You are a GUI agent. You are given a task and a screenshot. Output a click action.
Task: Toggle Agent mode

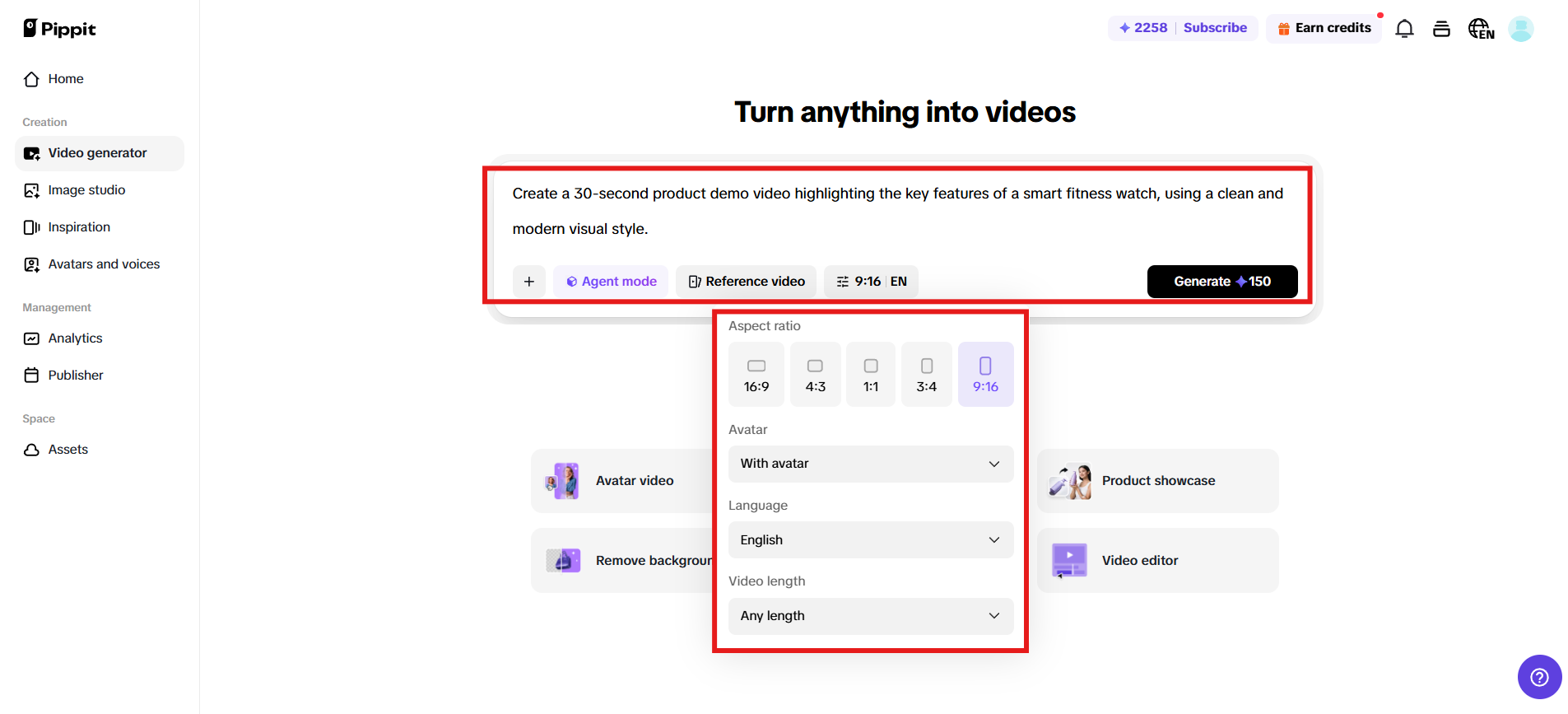(611, 282)
